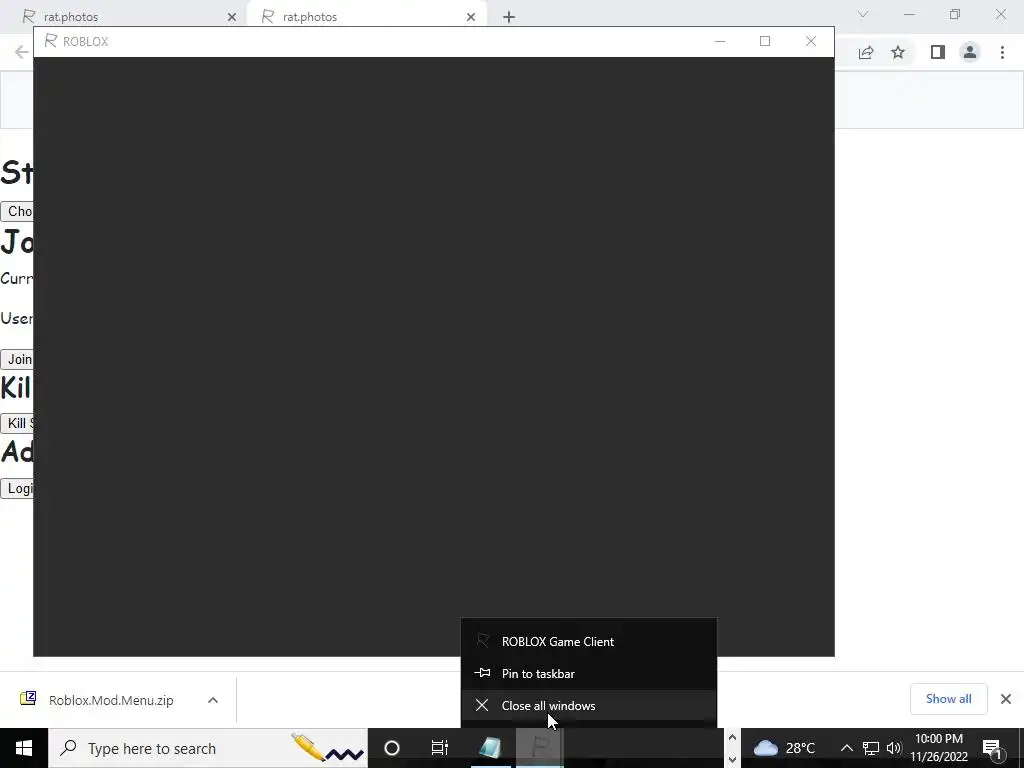Open the notepad-like app on taskbar
The width and height of the screenshot is (1024, 768).
490,748
